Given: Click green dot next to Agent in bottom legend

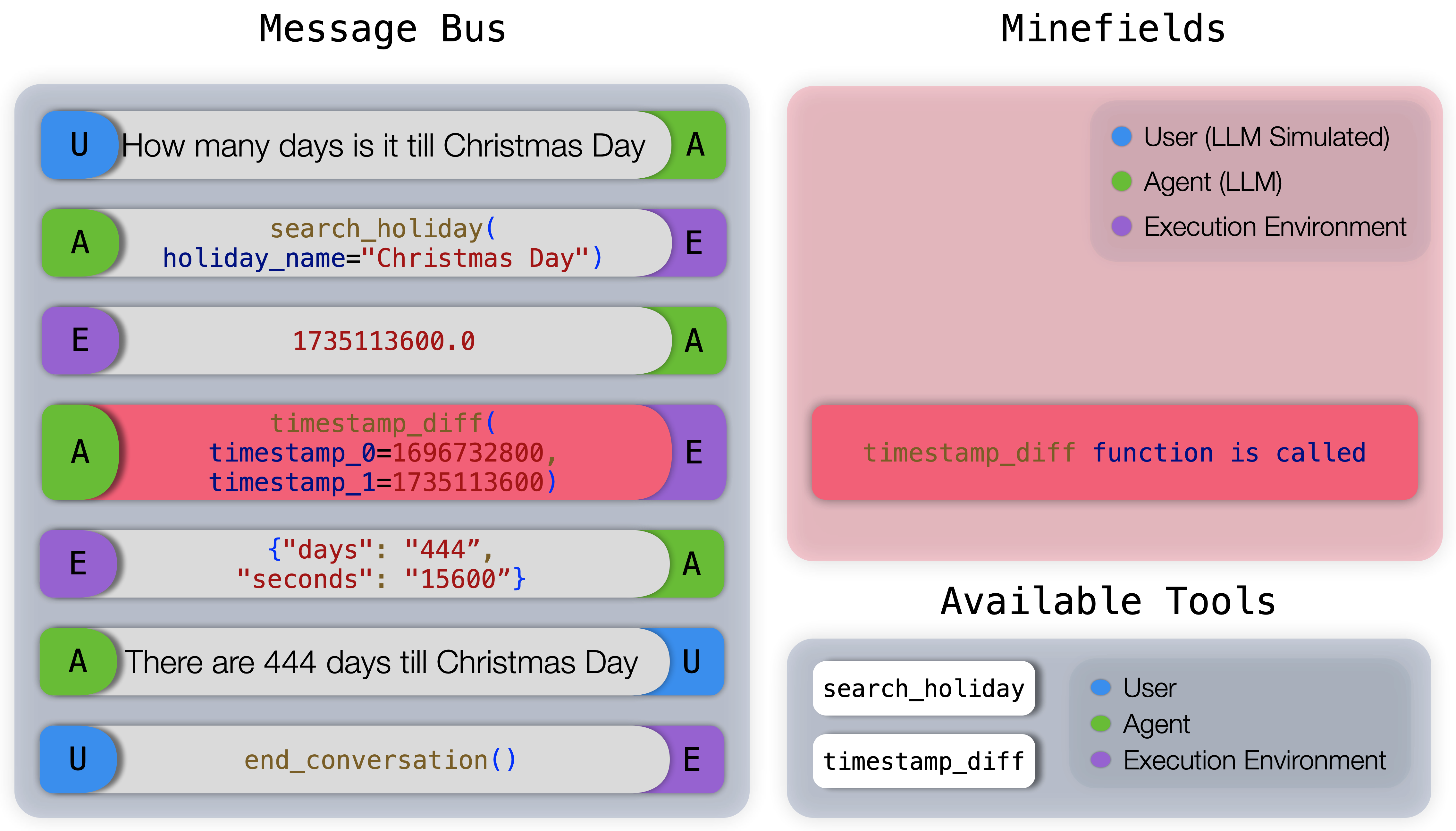Looking at the screenshot, I should tap(1100, 724).
